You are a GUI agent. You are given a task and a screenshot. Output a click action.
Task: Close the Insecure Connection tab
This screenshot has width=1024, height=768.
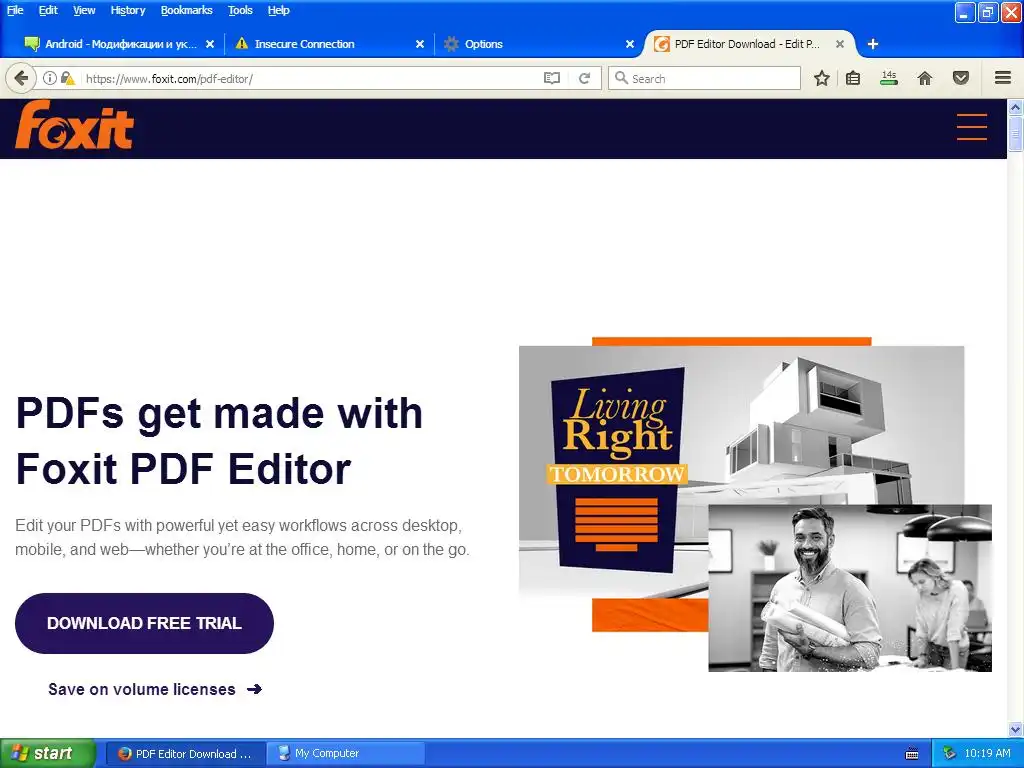tap(420, 44)
